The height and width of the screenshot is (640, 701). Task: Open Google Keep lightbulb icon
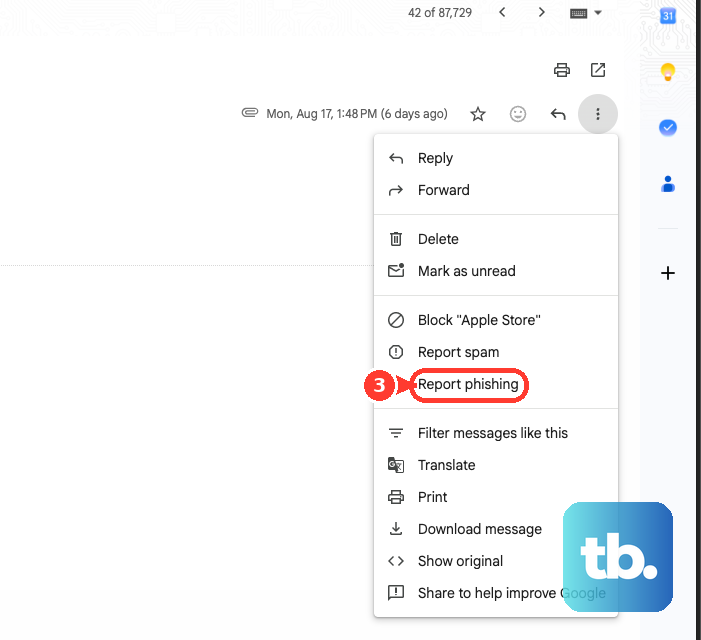coord(667,72)
